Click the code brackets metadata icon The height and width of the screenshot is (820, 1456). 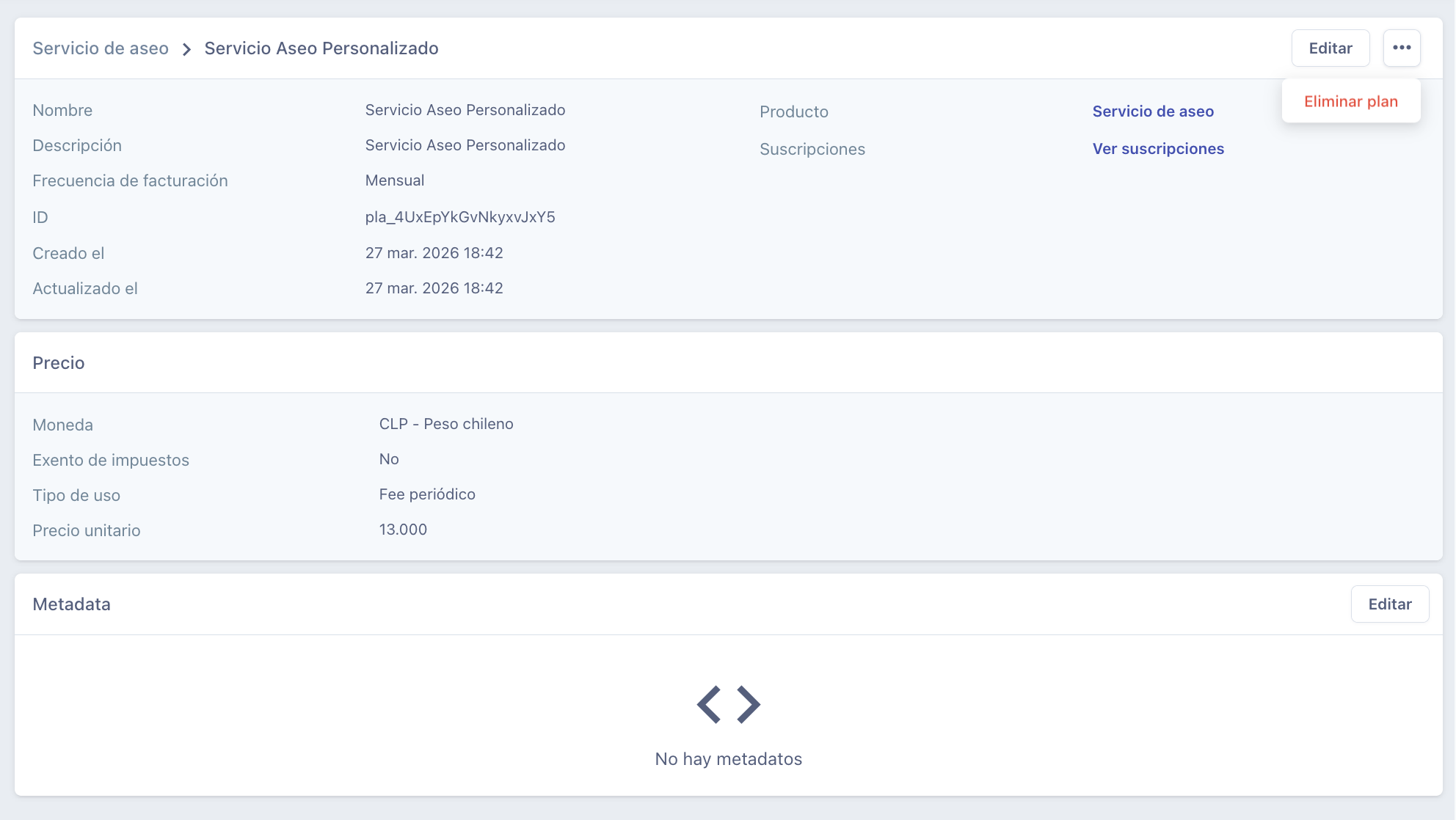(728, 705)
